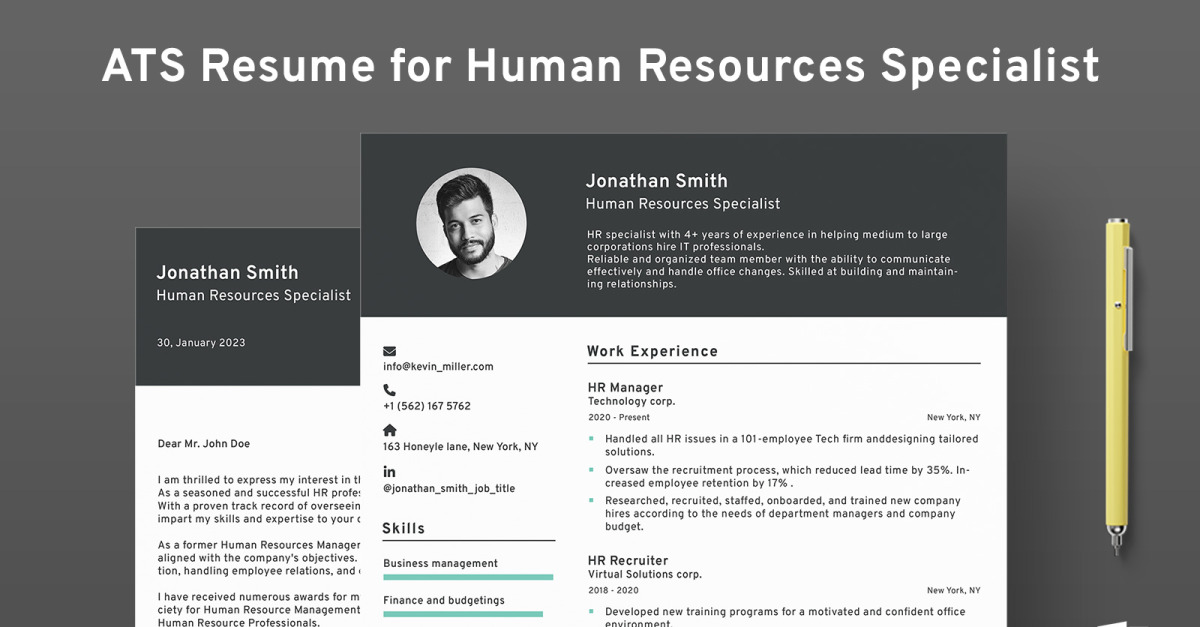Screen dimensions: 1200x627
Task: Click 2018 - 2020 date range
Action: click(x=614, y=591)
